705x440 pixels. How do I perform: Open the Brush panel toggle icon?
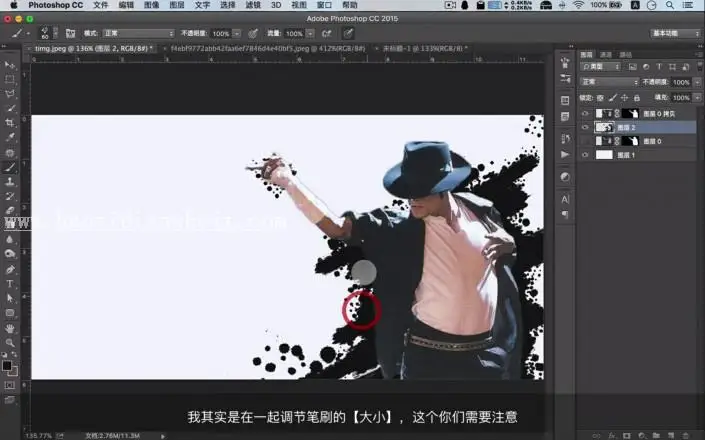[x=71, y=33]
